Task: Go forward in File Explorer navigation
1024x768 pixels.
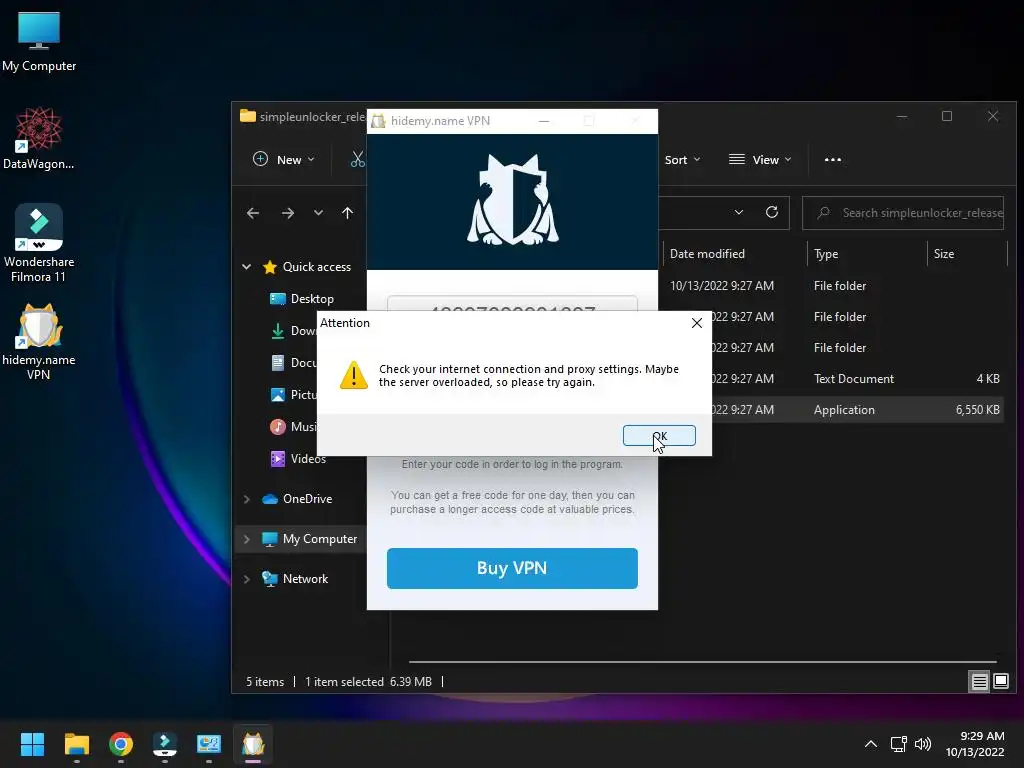Action: (x=287, y=213)
